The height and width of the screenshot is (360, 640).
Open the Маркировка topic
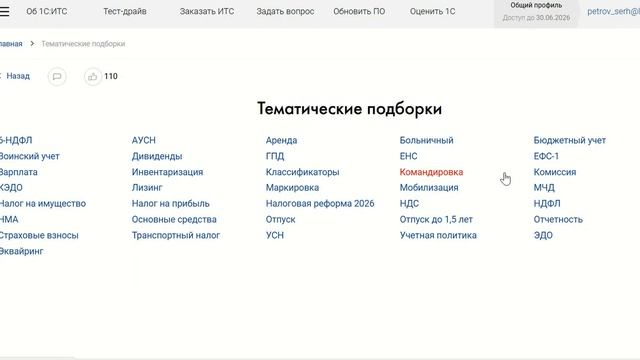coord(292,187)
